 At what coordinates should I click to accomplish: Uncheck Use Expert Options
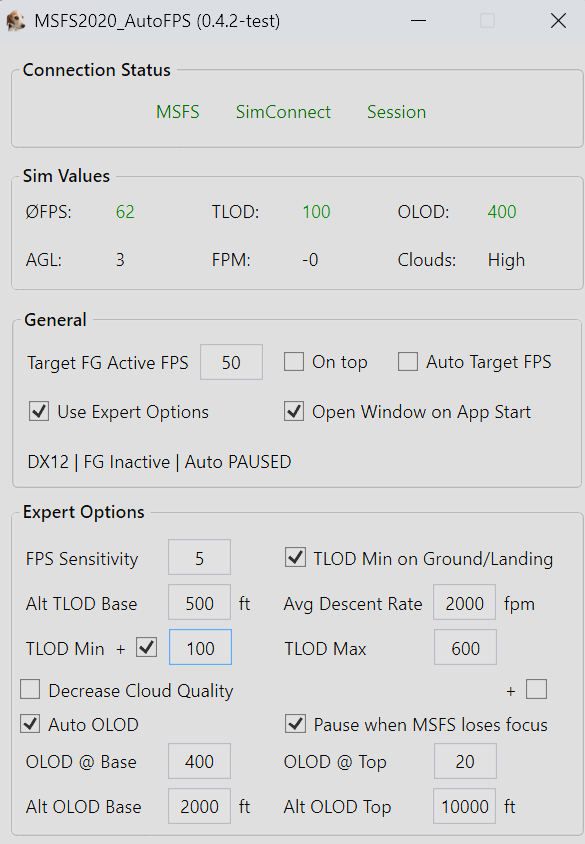click(39, 412)
